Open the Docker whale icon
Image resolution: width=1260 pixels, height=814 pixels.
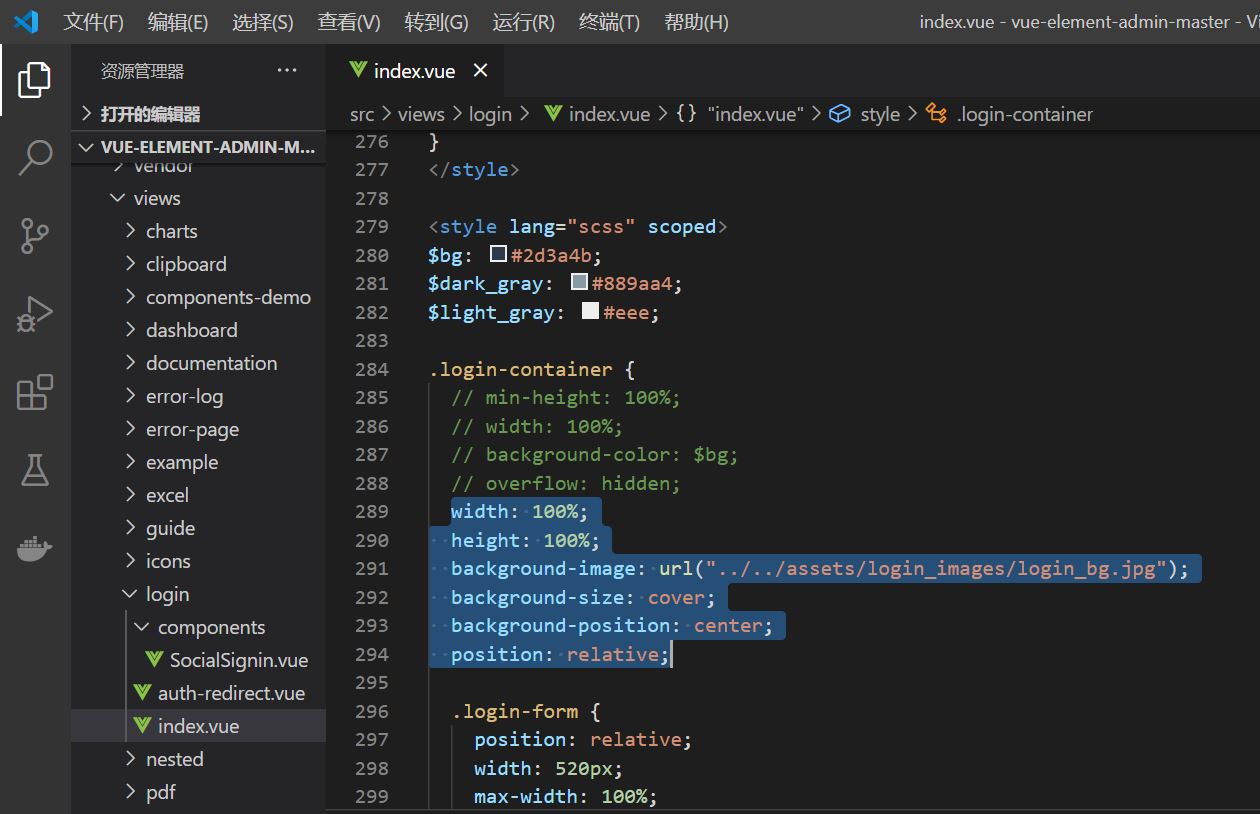(35, 547)
